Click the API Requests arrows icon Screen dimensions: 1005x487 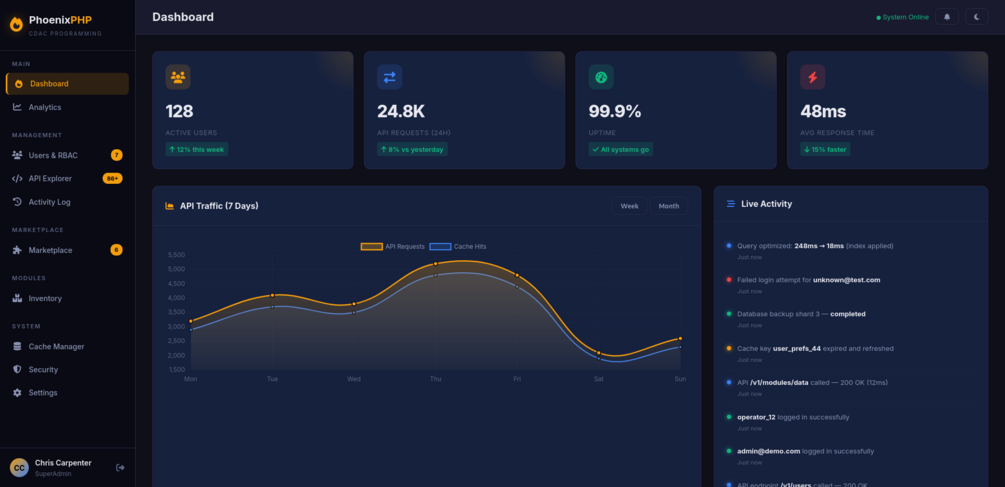point(390,77)
